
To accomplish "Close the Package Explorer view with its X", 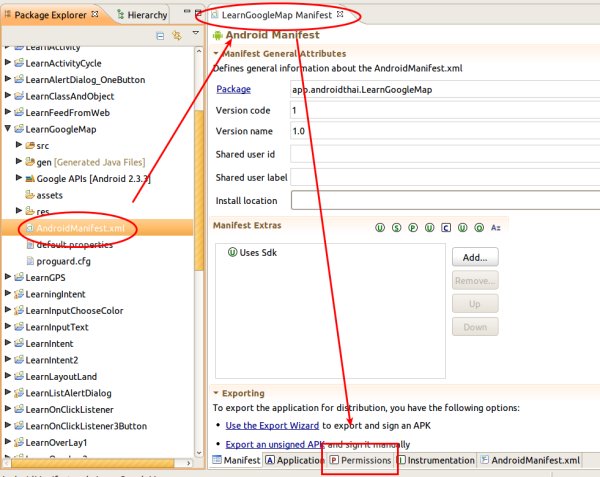I will point(95,14).
